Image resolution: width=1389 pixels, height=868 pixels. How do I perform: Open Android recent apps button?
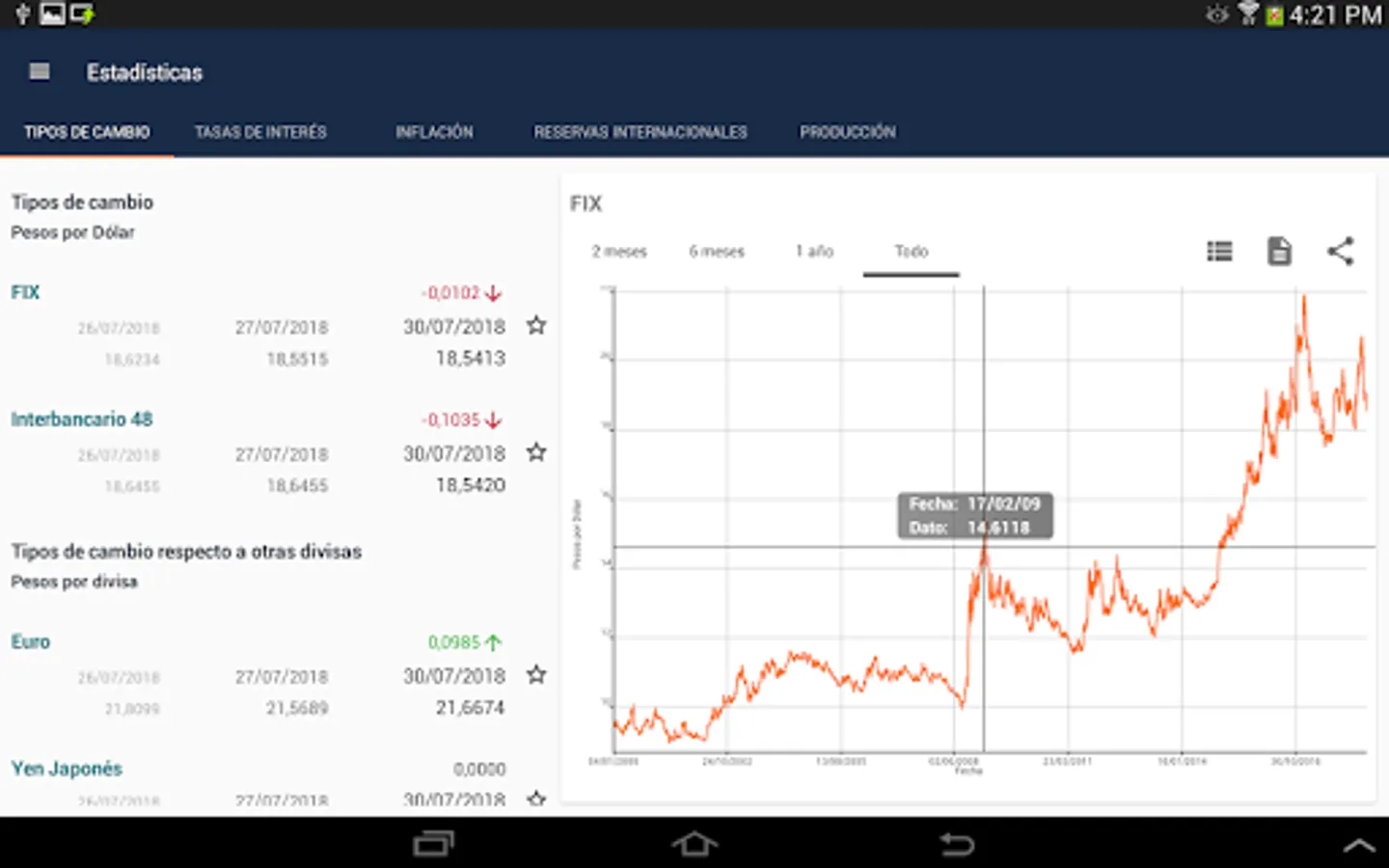click(433, 844)
